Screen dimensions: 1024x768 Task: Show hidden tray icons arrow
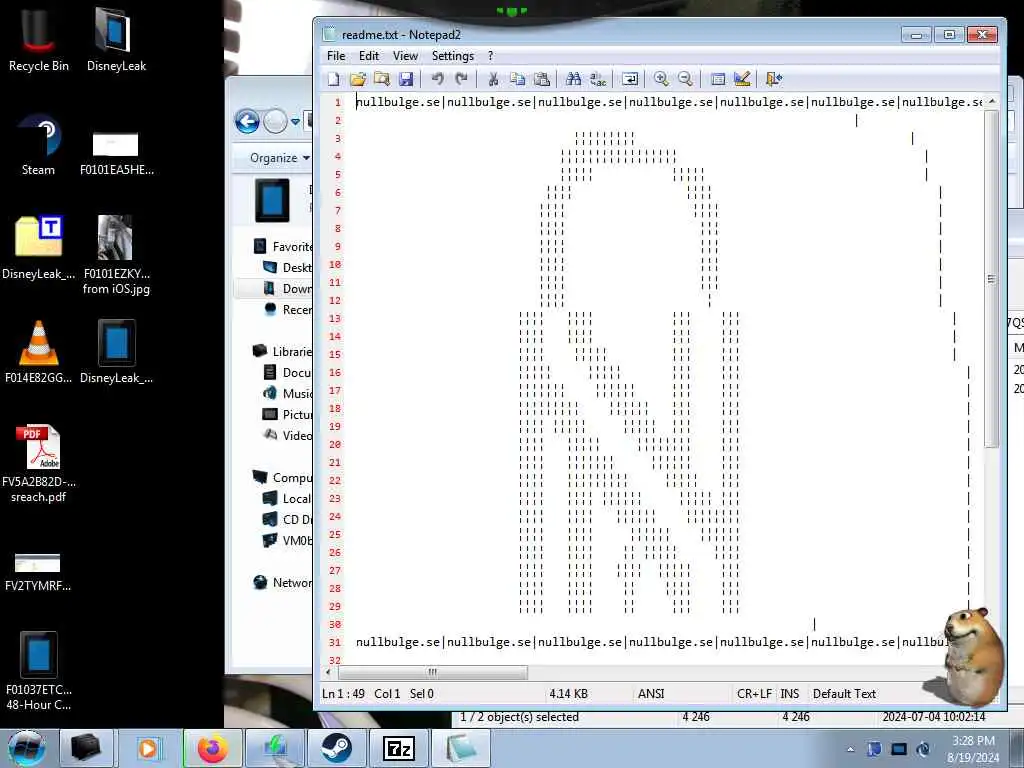[x=850, y=750]
